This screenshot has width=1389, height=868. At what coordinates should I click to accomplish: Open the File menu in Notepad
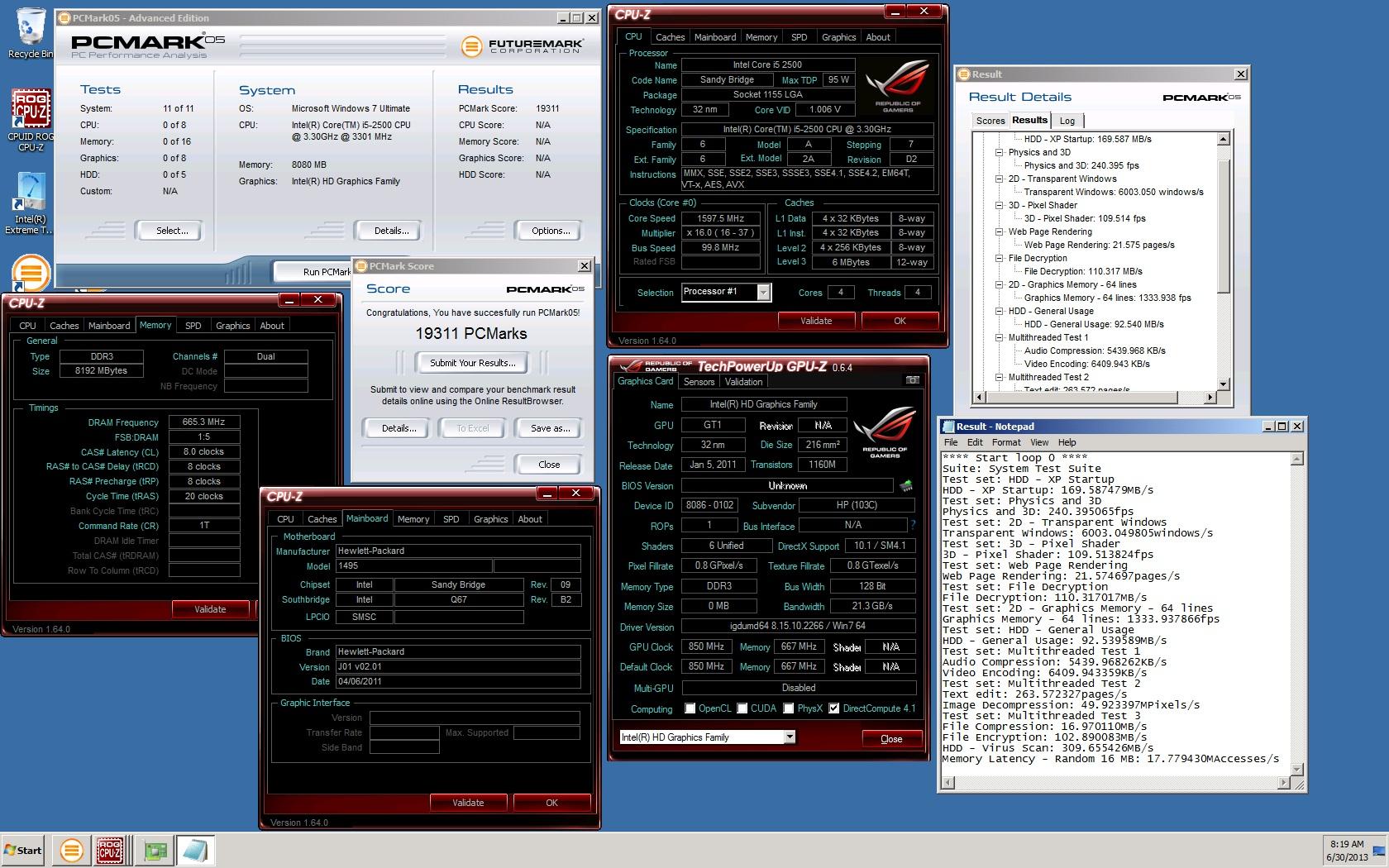click(951, 442)
